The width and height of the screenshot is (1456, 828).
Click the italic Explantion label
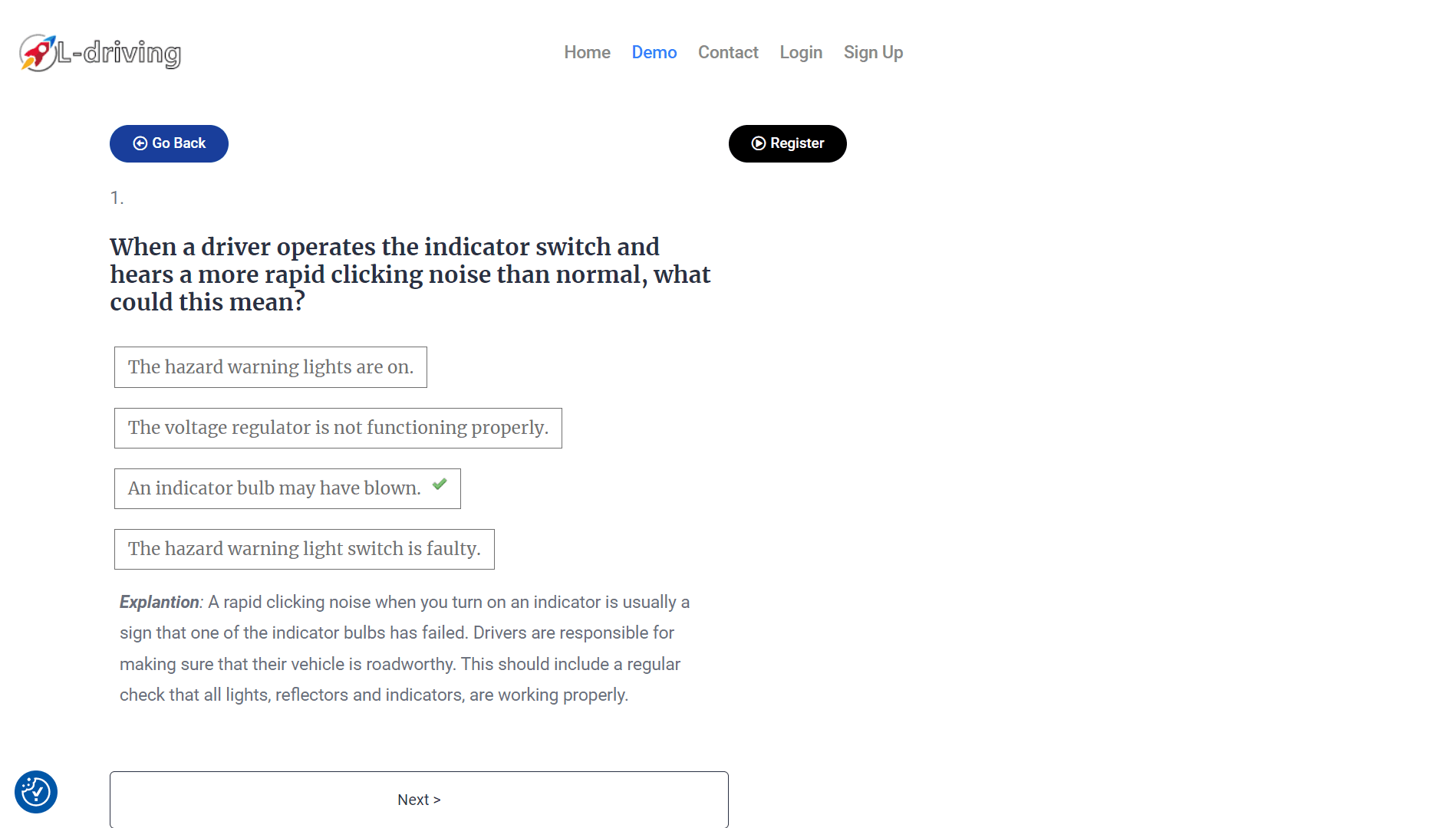[x=159, y=602]
